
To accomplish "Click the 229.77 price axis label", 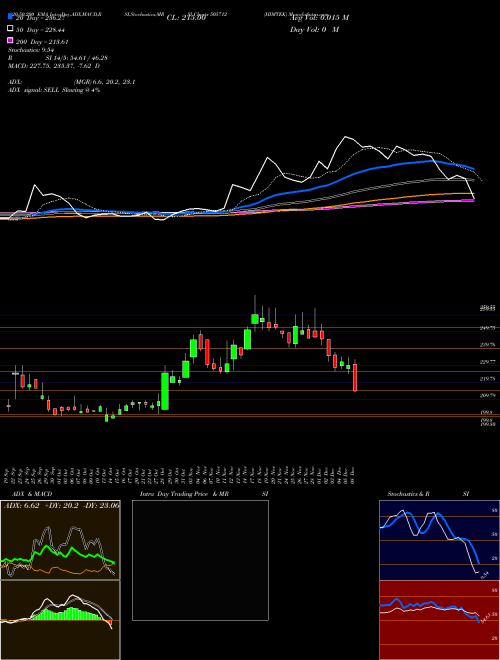I will point(487,362).
